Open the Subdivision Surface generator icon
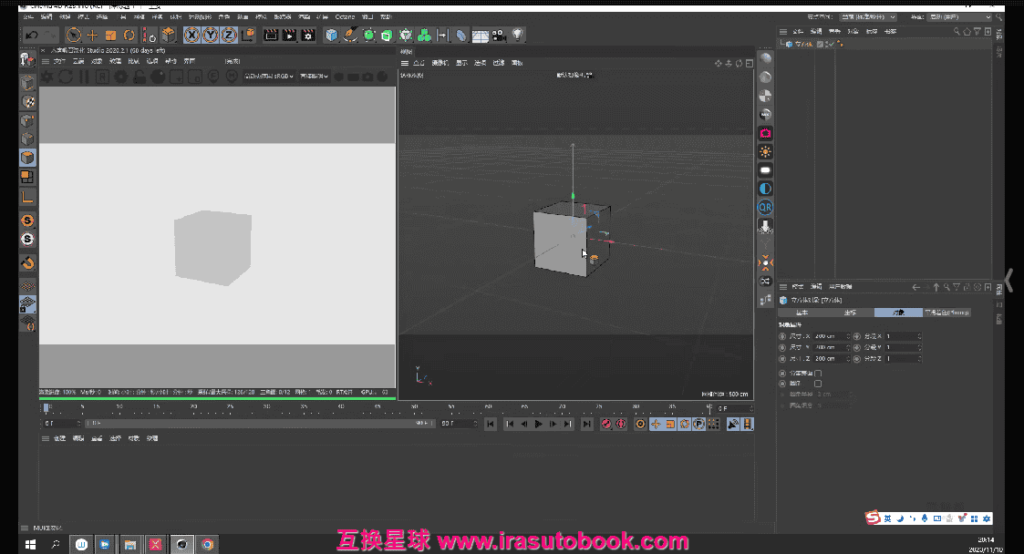The image size is (1024, 554). coord(369,35)
